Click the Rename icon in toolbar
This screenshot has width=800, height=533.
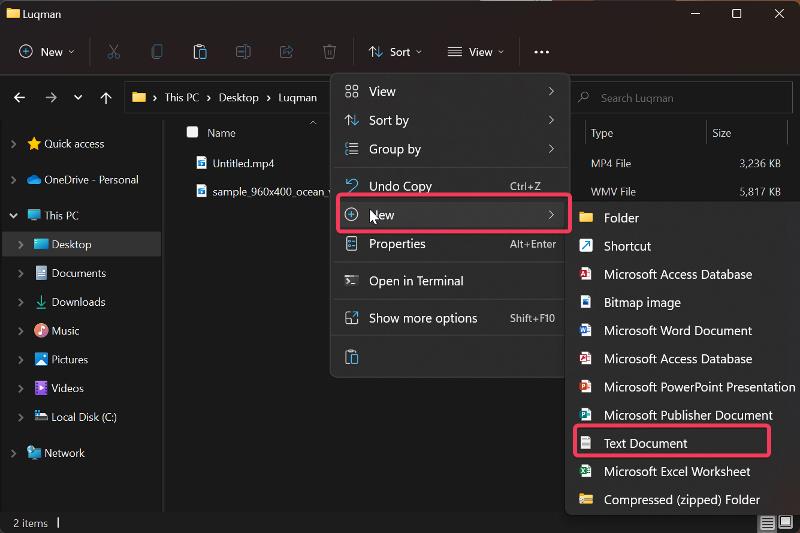coord(243,52)
